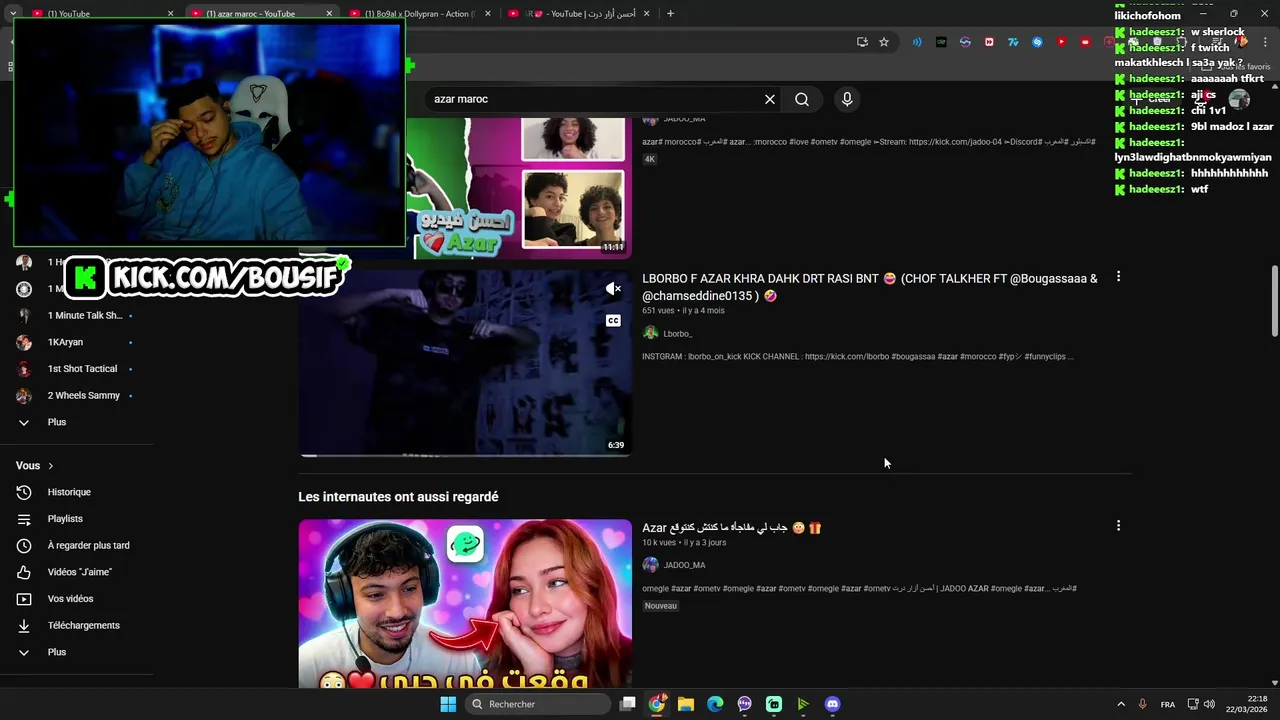Click the Shazam extension icon
The image size is (1280, 720).
1037,42
